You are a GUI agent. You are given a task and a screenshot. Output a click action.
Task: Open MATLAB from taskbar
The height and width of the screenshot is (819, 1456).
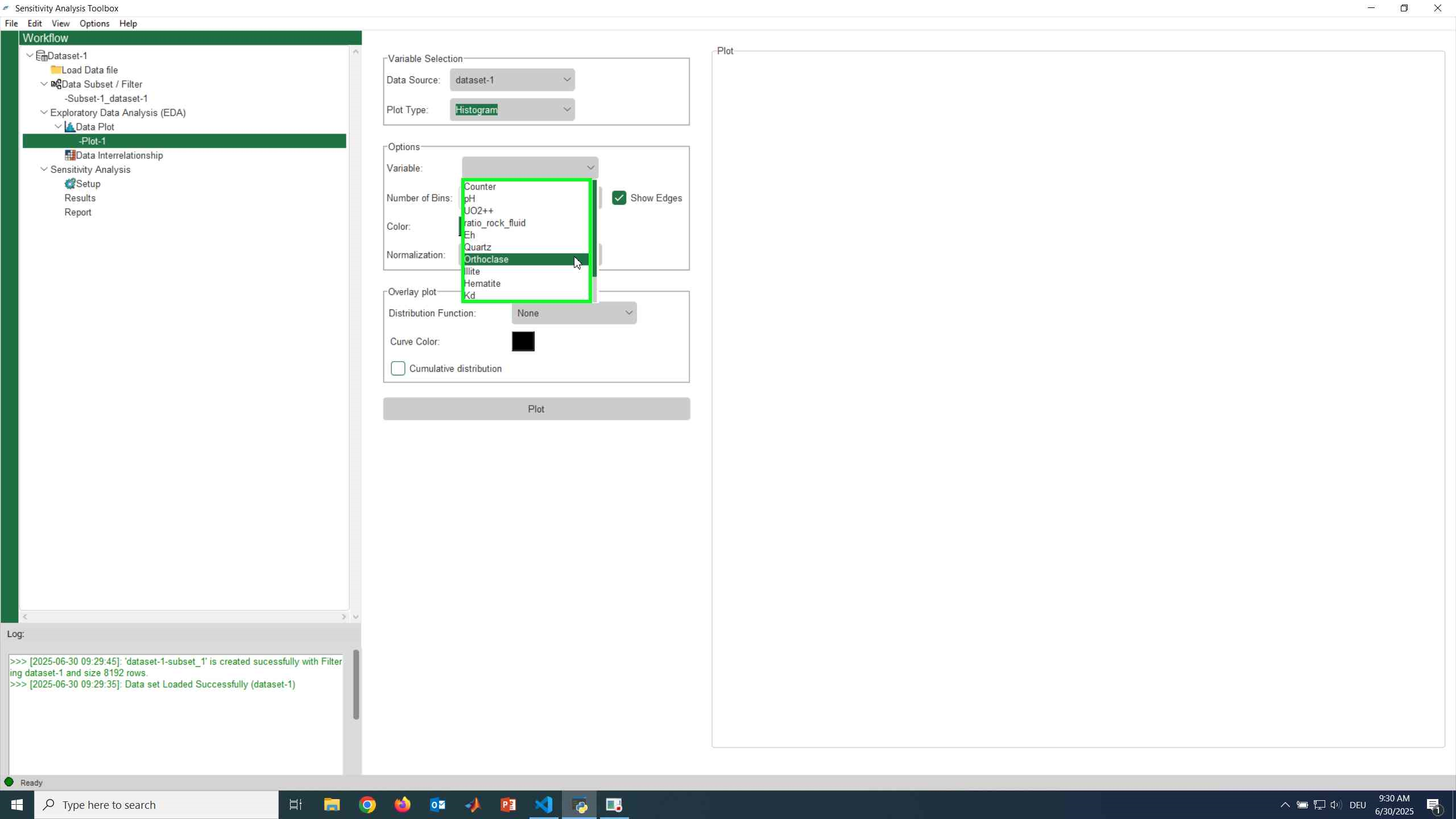[473, 805]
